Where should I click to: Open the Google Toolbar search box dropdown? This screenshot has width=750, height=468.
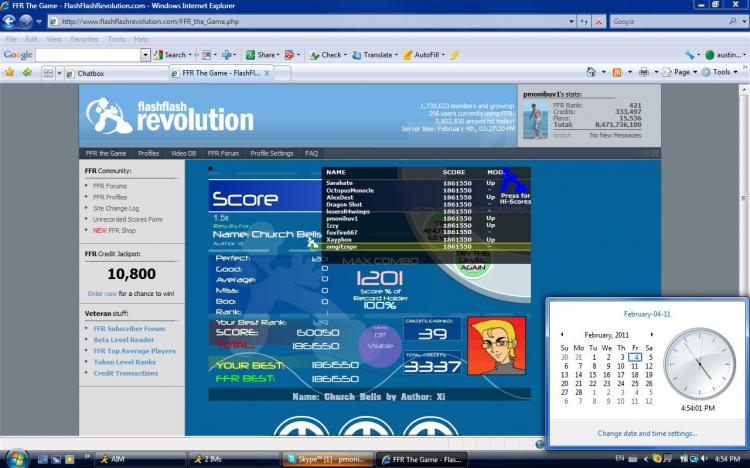click(x=145, y=56)
